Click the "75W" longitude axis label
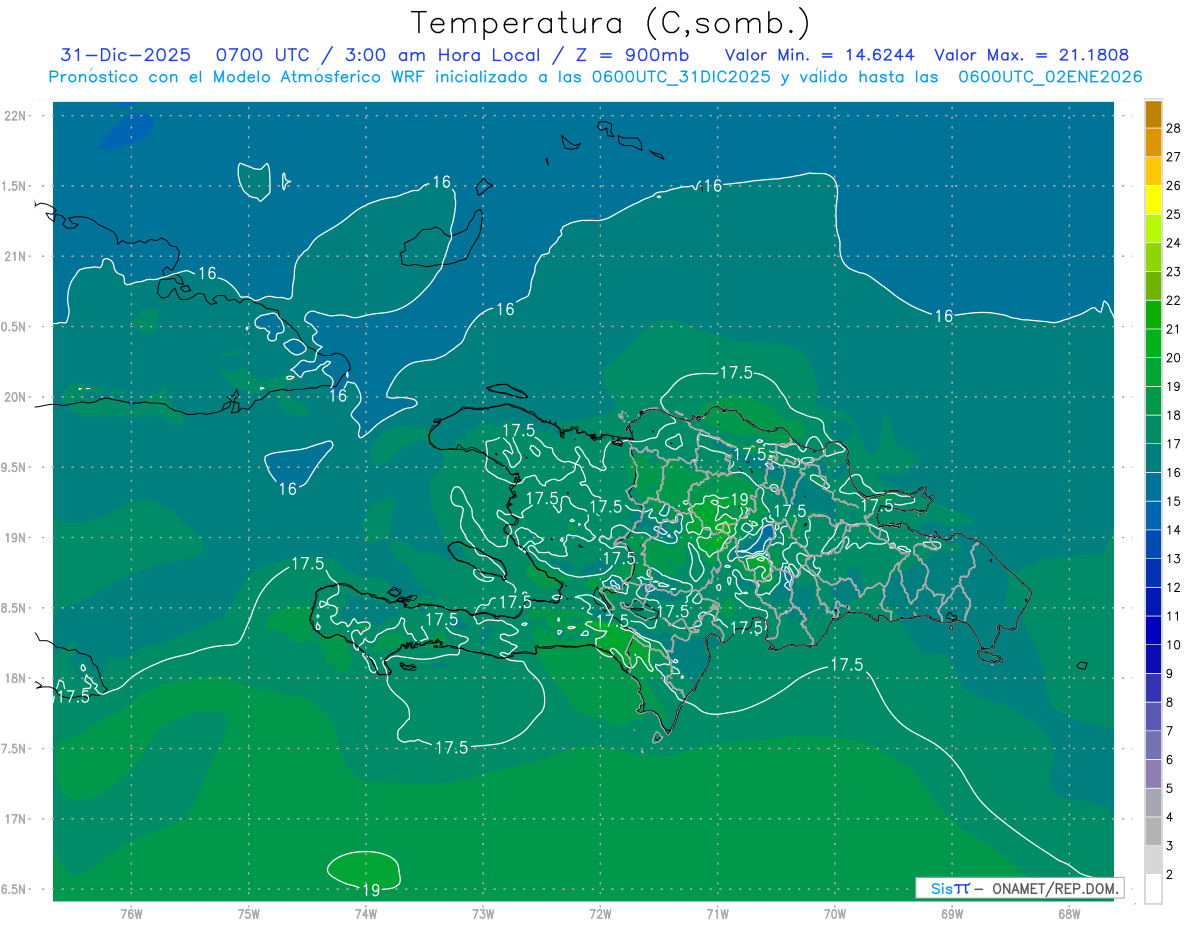Viewport: 1200px width, 927px height. pyautogui.click(x=249, y=914)
